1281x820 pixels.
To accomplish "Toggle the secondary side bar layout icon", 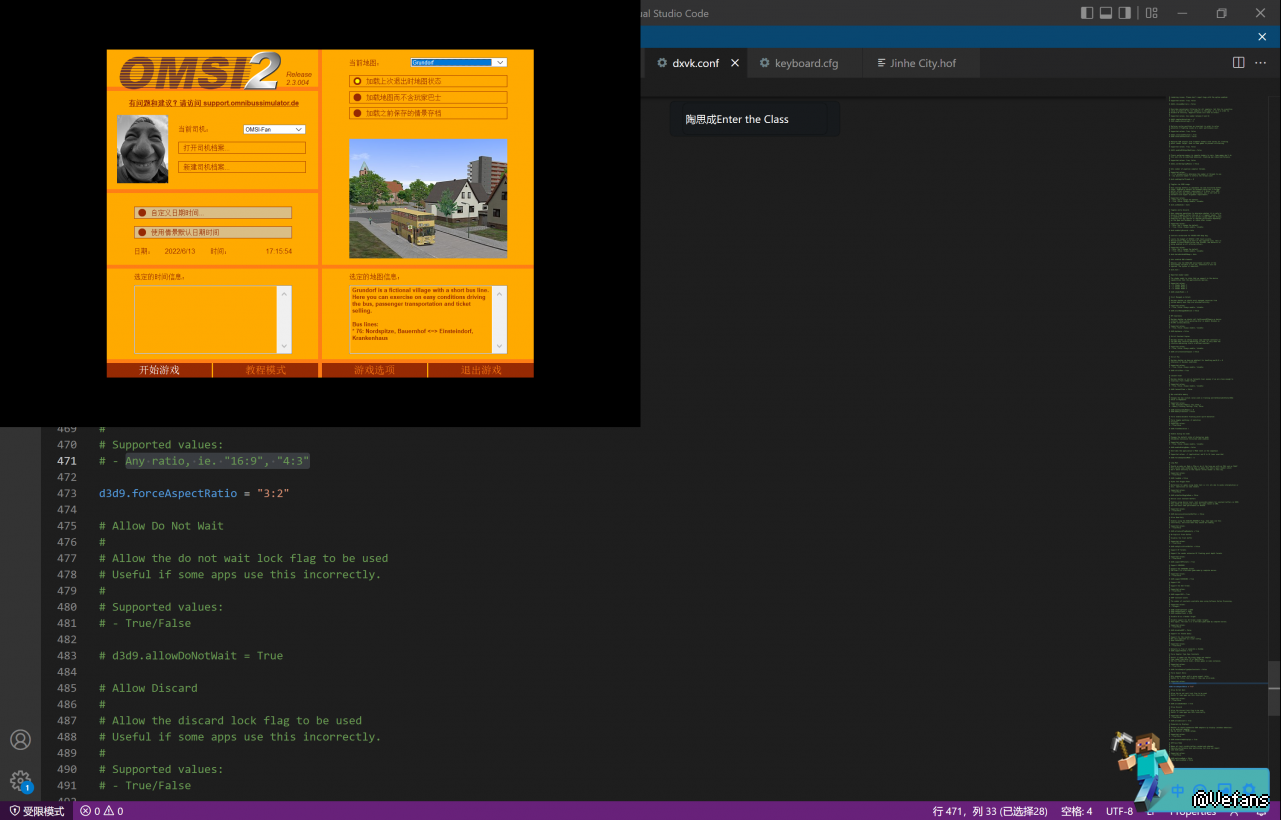I will click(1125, 13).
